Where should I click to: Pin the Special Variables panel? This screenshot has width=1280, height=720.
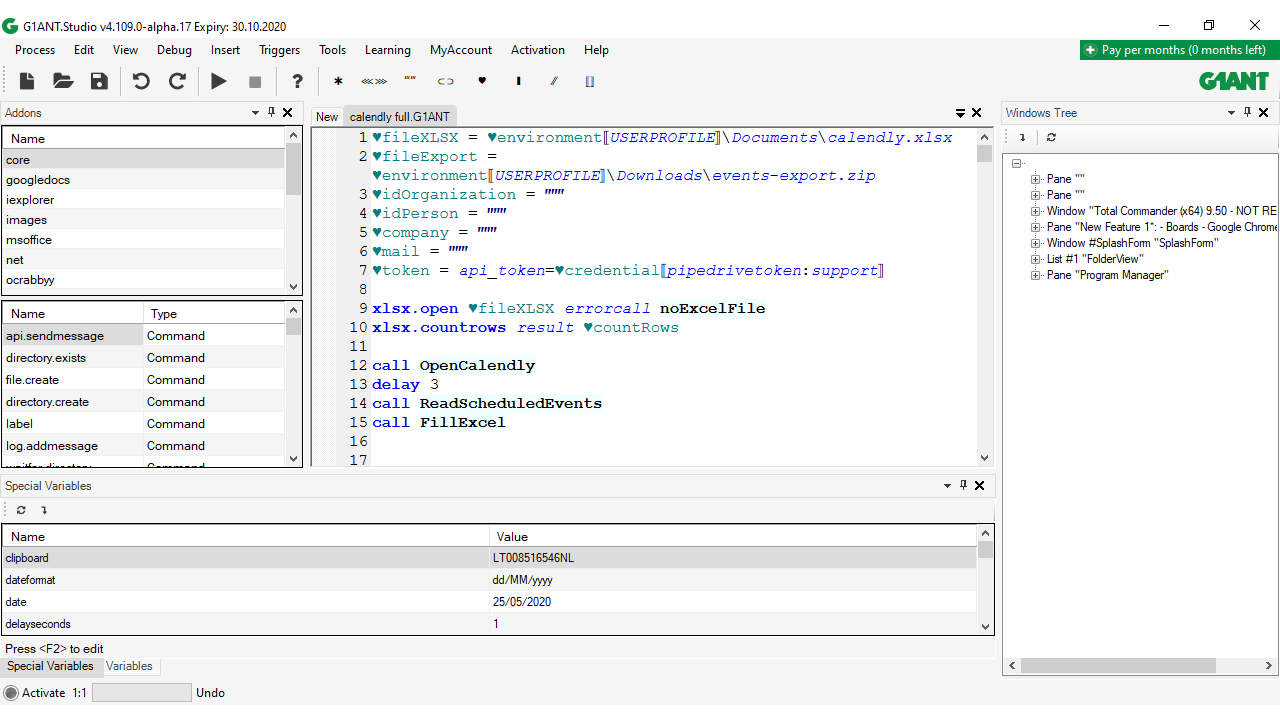[x=963, y=485]
